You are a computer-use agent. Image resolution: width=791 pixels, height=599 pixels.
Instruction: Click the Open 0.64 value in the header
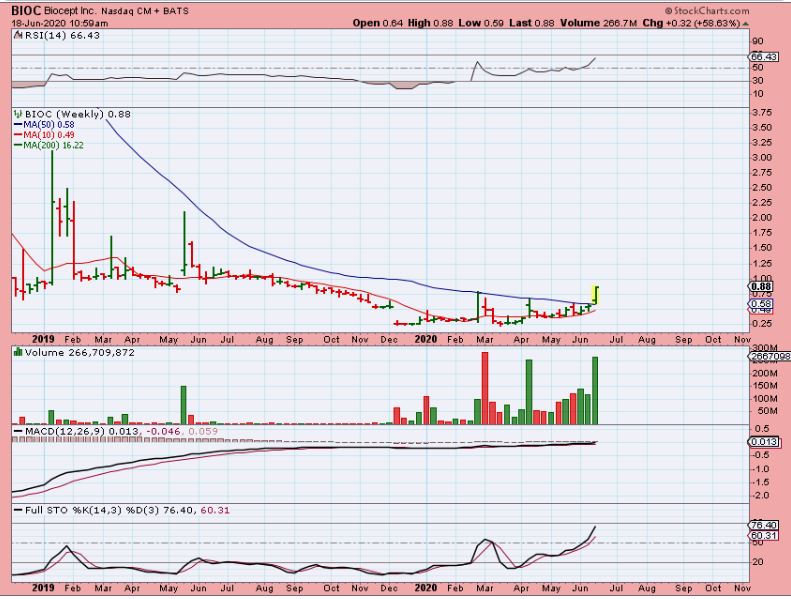[378, 23]
